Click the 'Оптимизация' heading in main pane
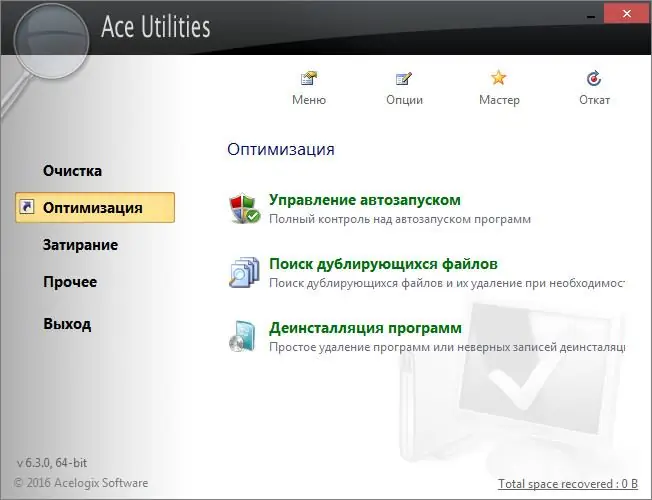This screenshot has height=500, width=652. (281, 149)
